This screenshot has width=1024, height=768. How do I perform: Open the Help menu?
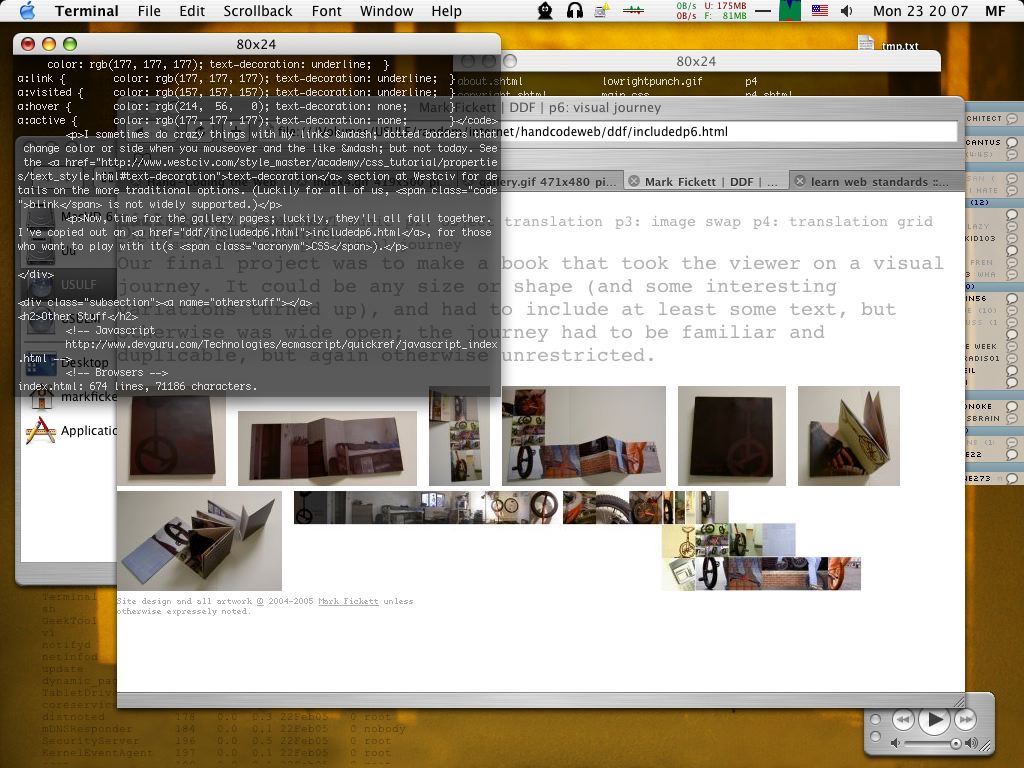tap(447, 11)
